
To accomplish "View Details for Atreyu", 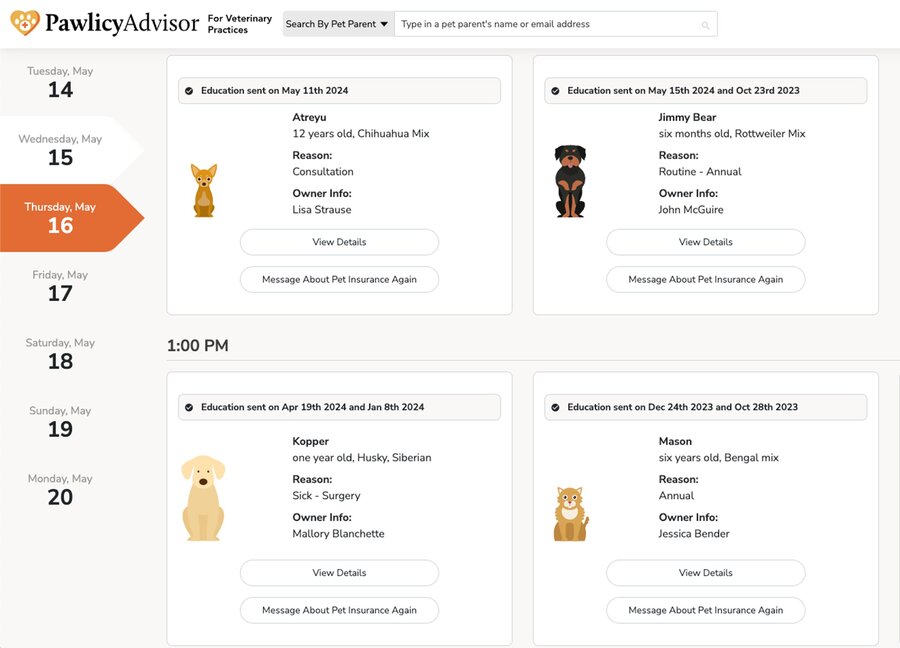I will point(339,242).
